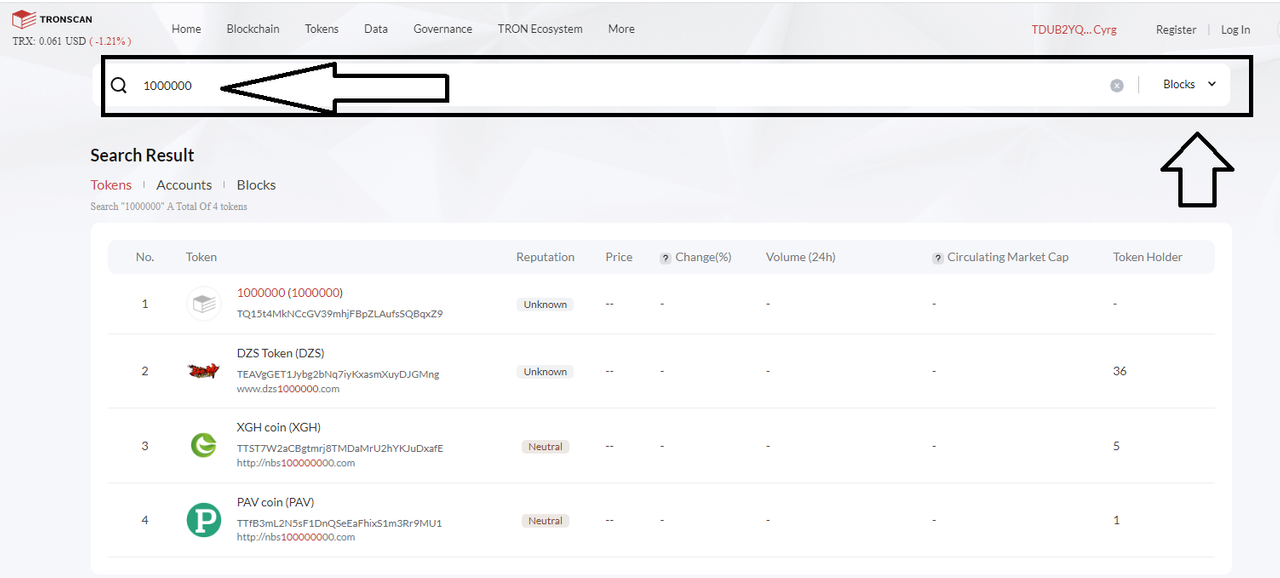Screen dimensions: 1280x578
Task: Click the Neutral reputation badge for XGH coin
Action: [545, 446]
